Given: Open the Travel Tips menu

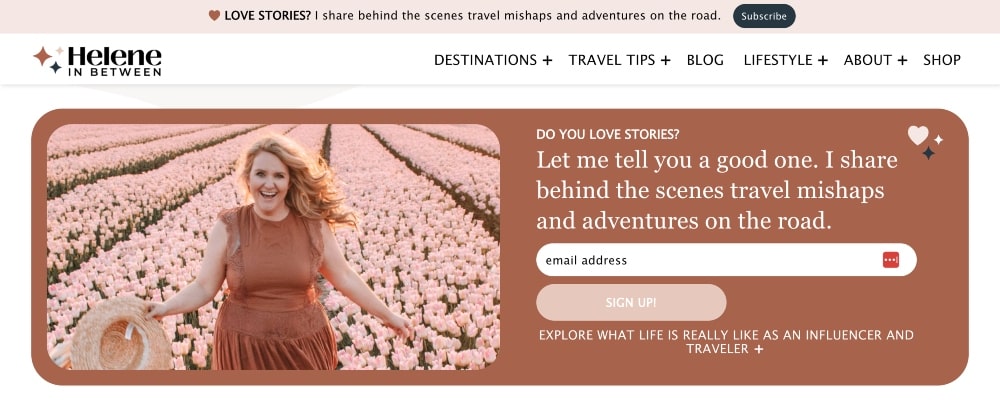Looking at the screenshot, I should [x=612, y=60].
